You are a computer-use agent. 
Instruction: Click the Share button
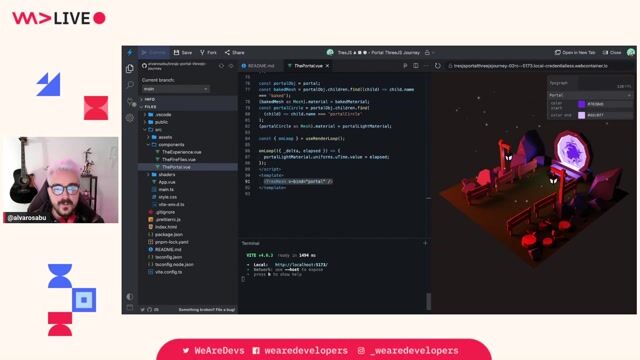click(x=235, y=53)
